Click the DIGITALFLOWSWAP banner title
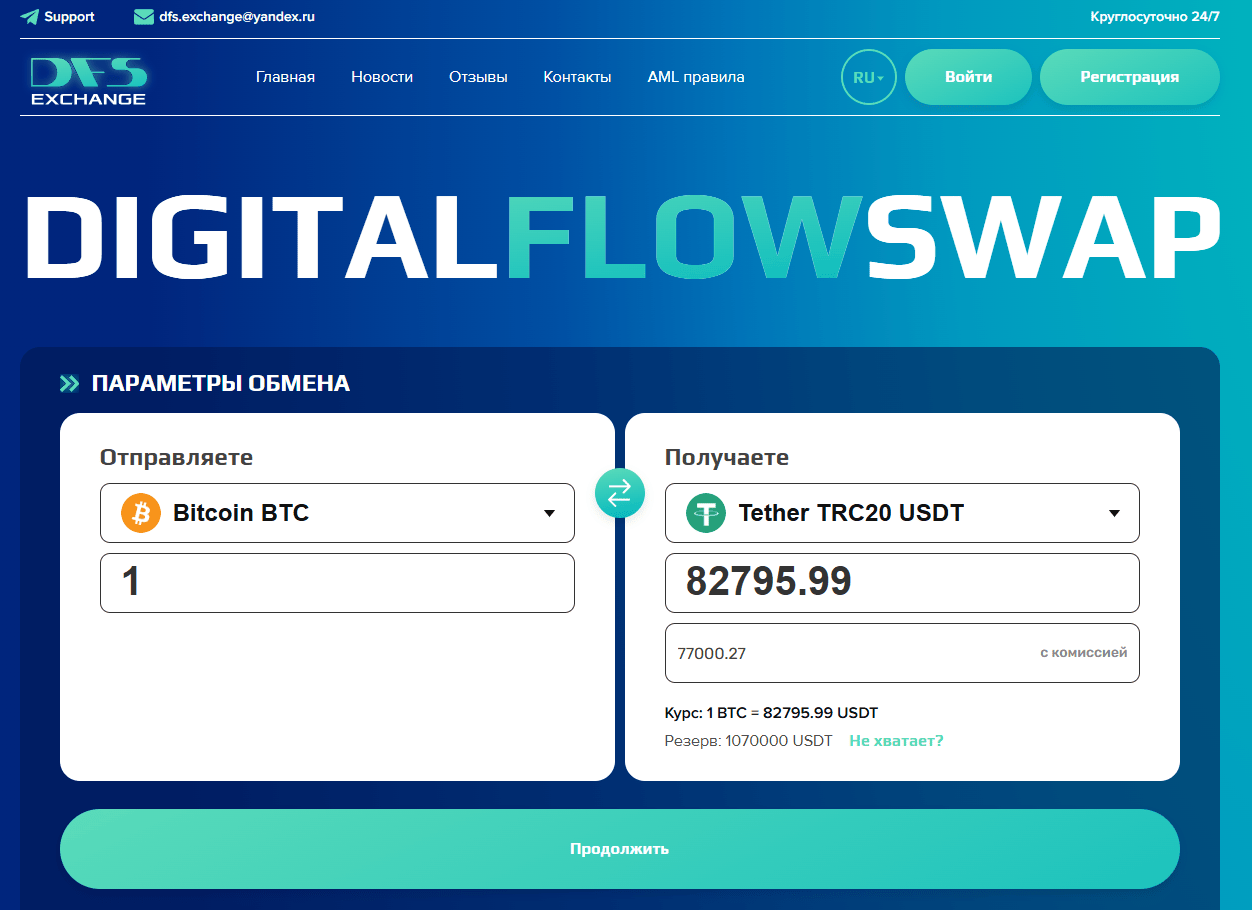 [x=622, y=237]
